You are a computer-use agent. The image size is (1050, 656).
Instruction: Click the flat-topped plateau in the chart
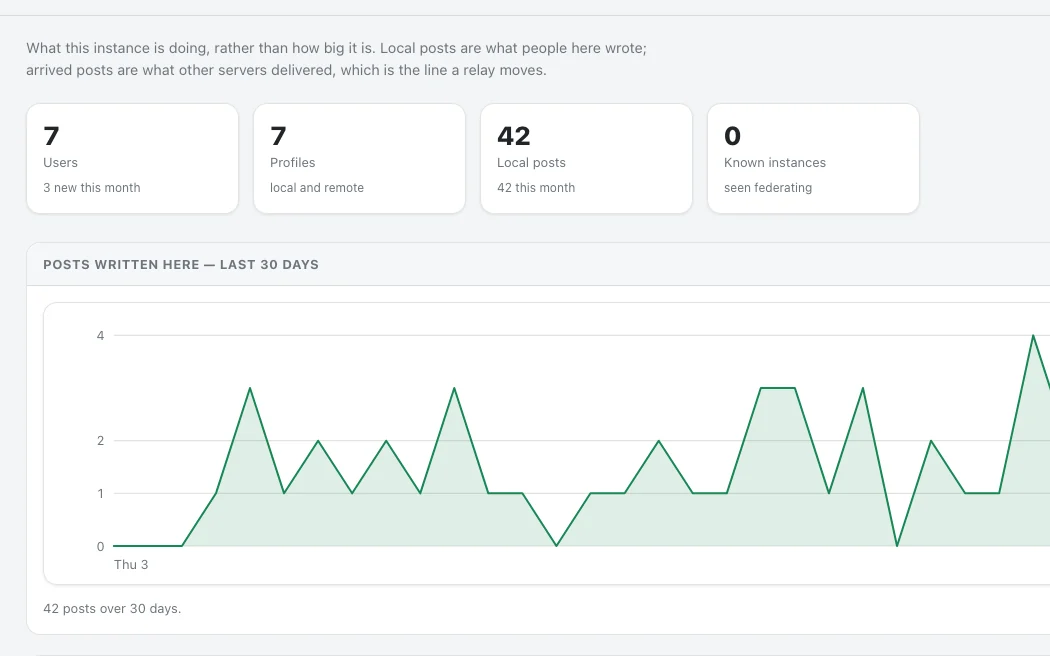coord(777,388)
